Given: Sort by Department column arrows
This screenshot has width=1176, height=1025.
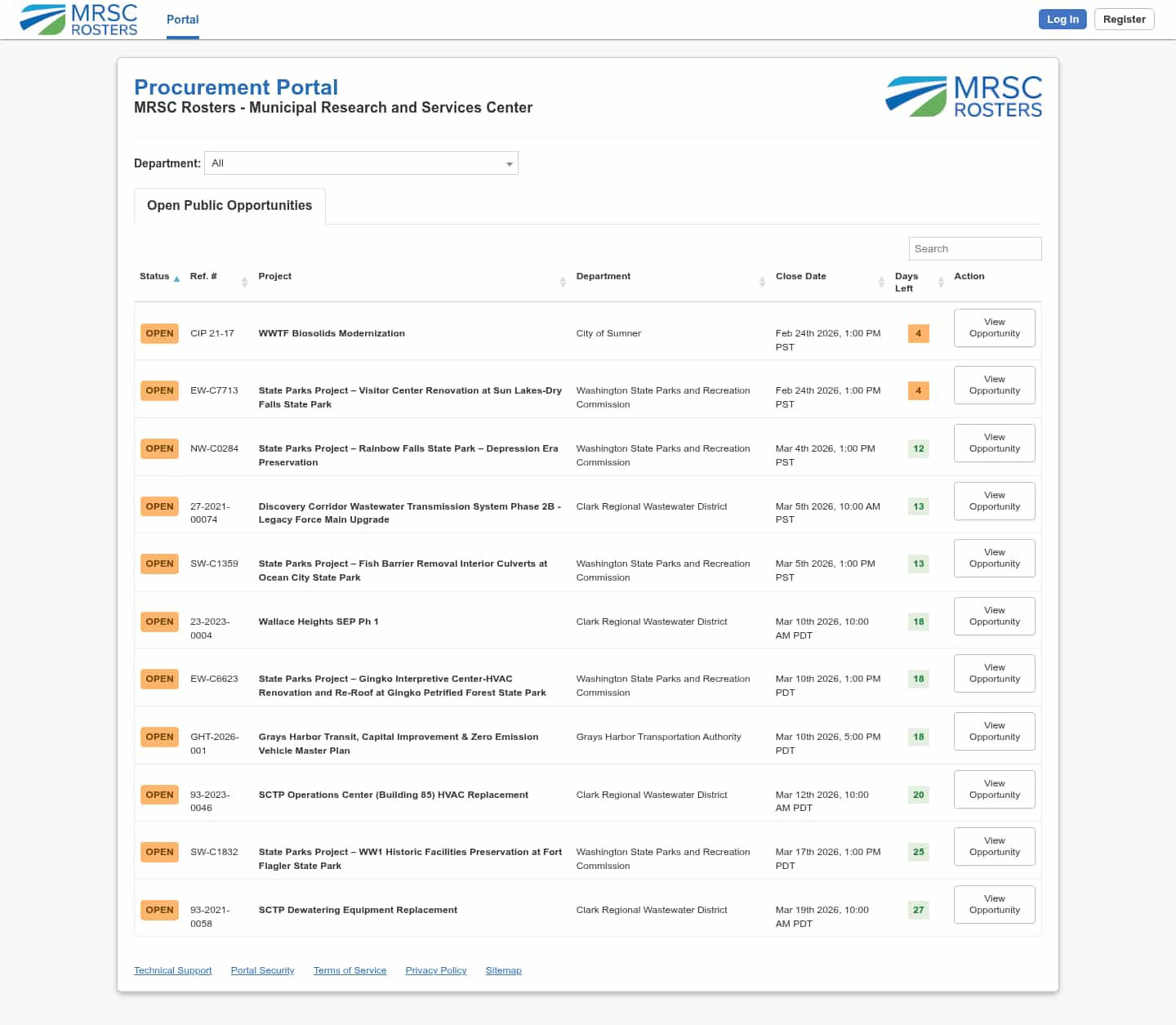Looking at the screenshot, I should click(x=762, y=282).
